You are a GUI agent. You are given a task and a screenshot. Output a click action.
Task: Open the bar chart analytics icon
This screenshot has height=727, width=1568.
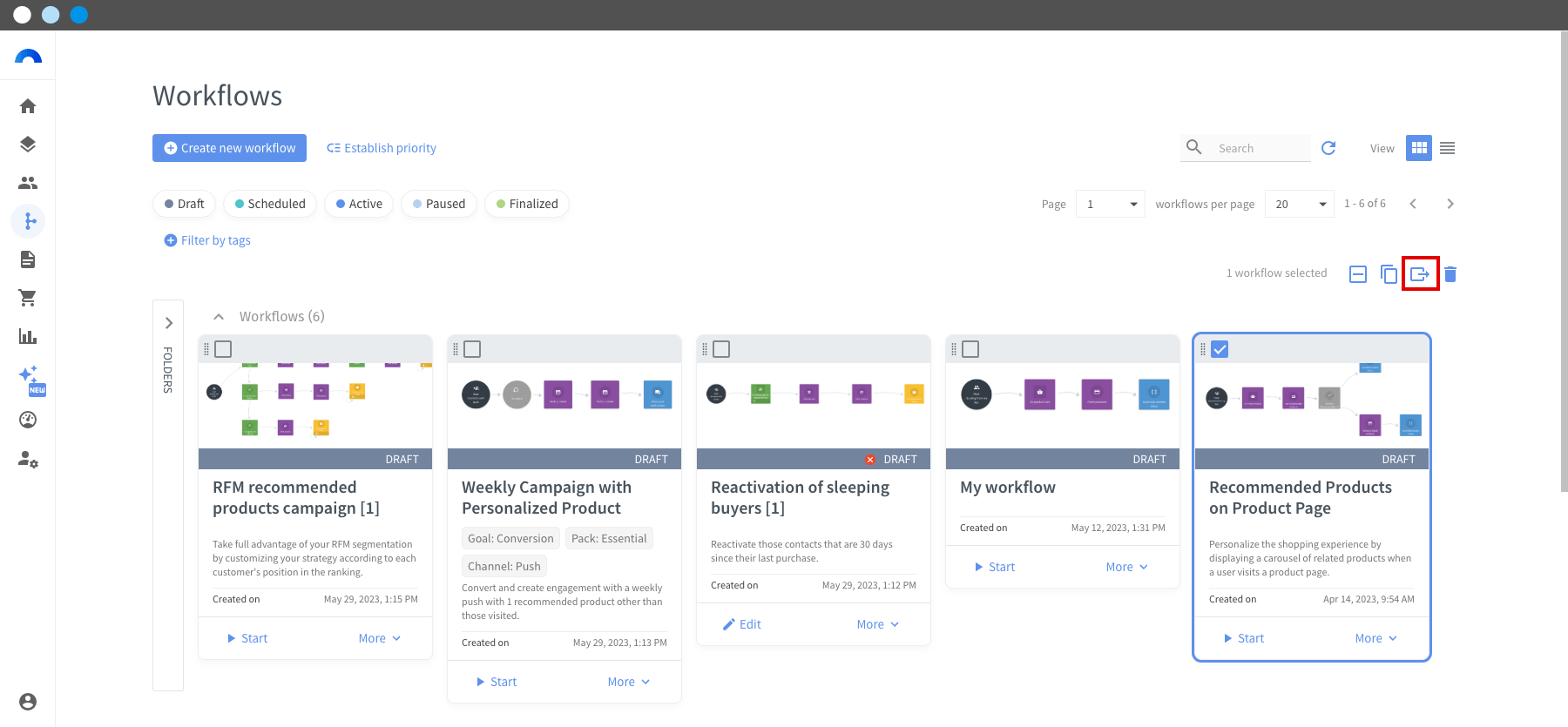tap(28, 336)
